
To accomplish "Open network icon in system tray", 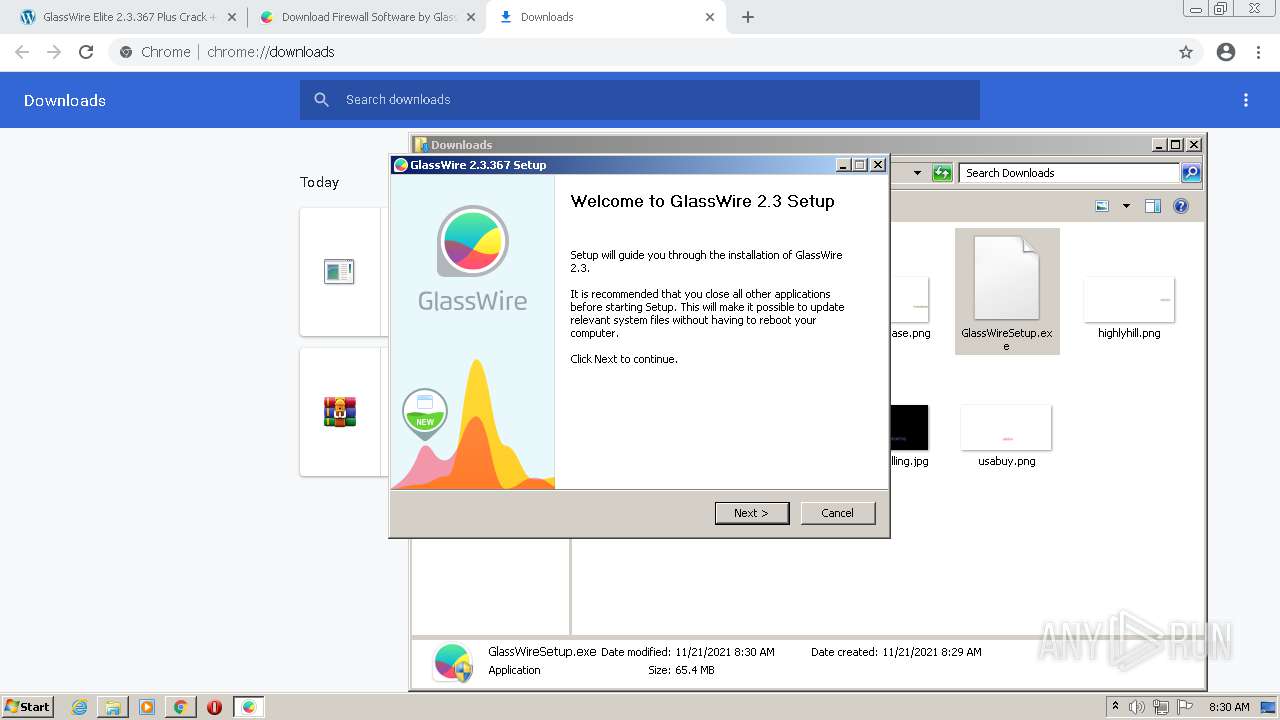I will (1161, 707).
